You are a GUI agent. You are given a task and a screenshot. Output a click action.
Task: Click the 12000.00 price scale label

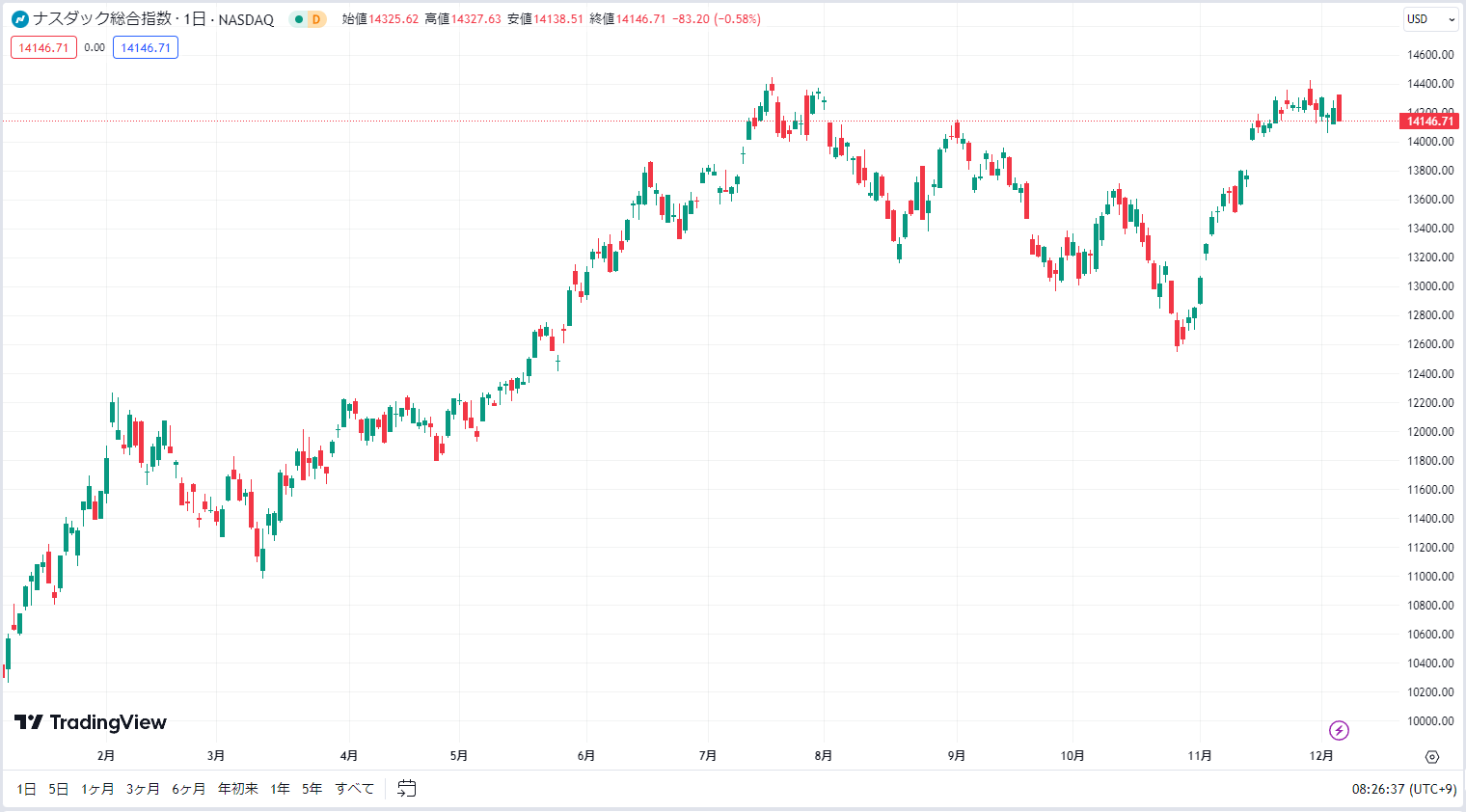tap(1430, 432)
